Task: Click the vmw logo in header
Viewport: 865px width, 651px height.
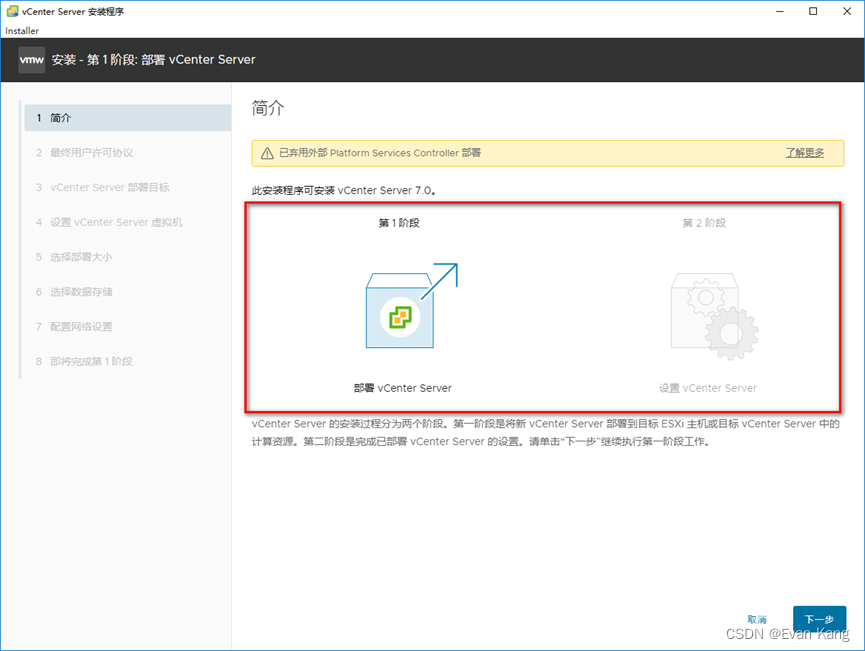Action: 31,60
